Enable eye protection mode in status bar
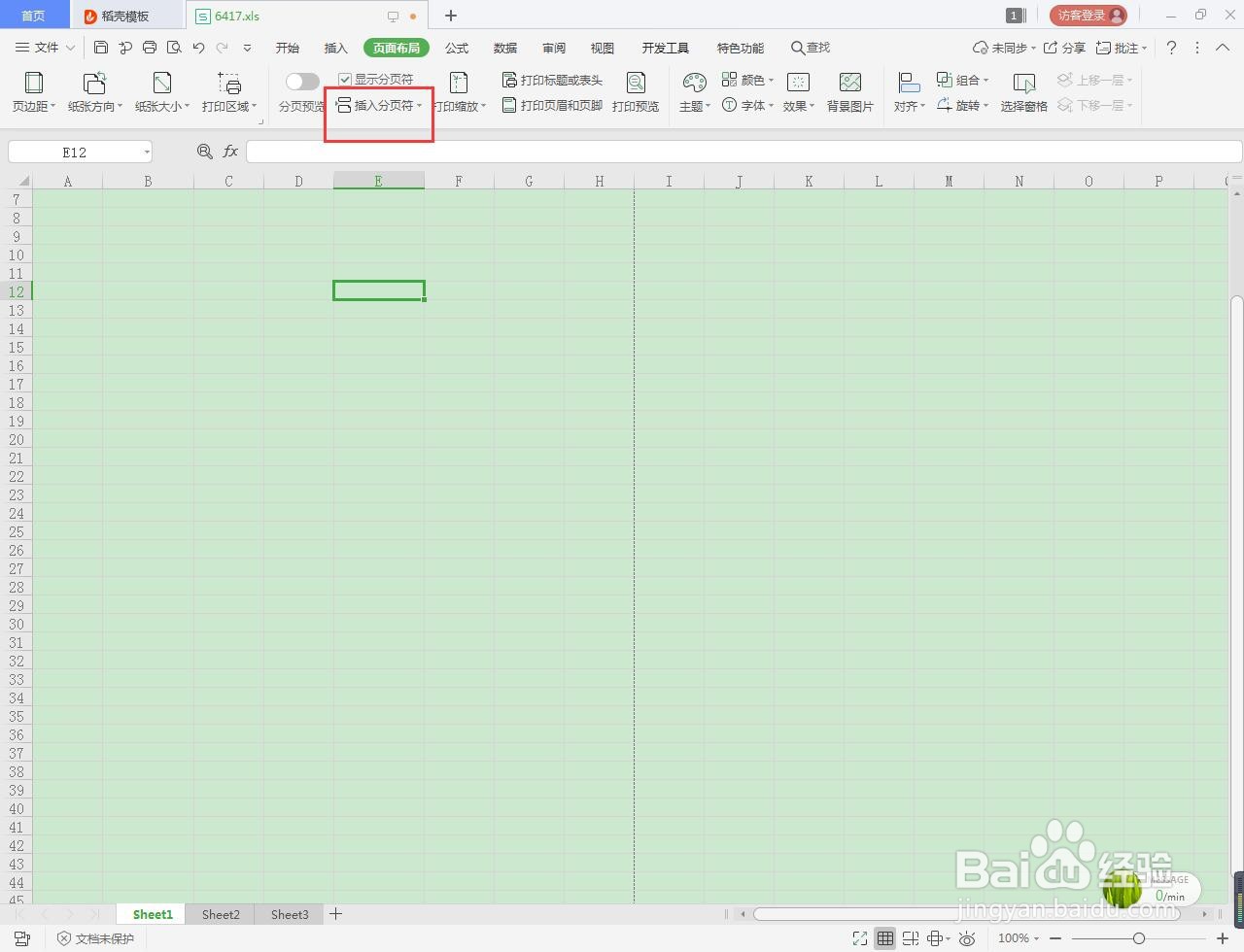Viewport: 1244px width, 952px height. tap(967, 938)
